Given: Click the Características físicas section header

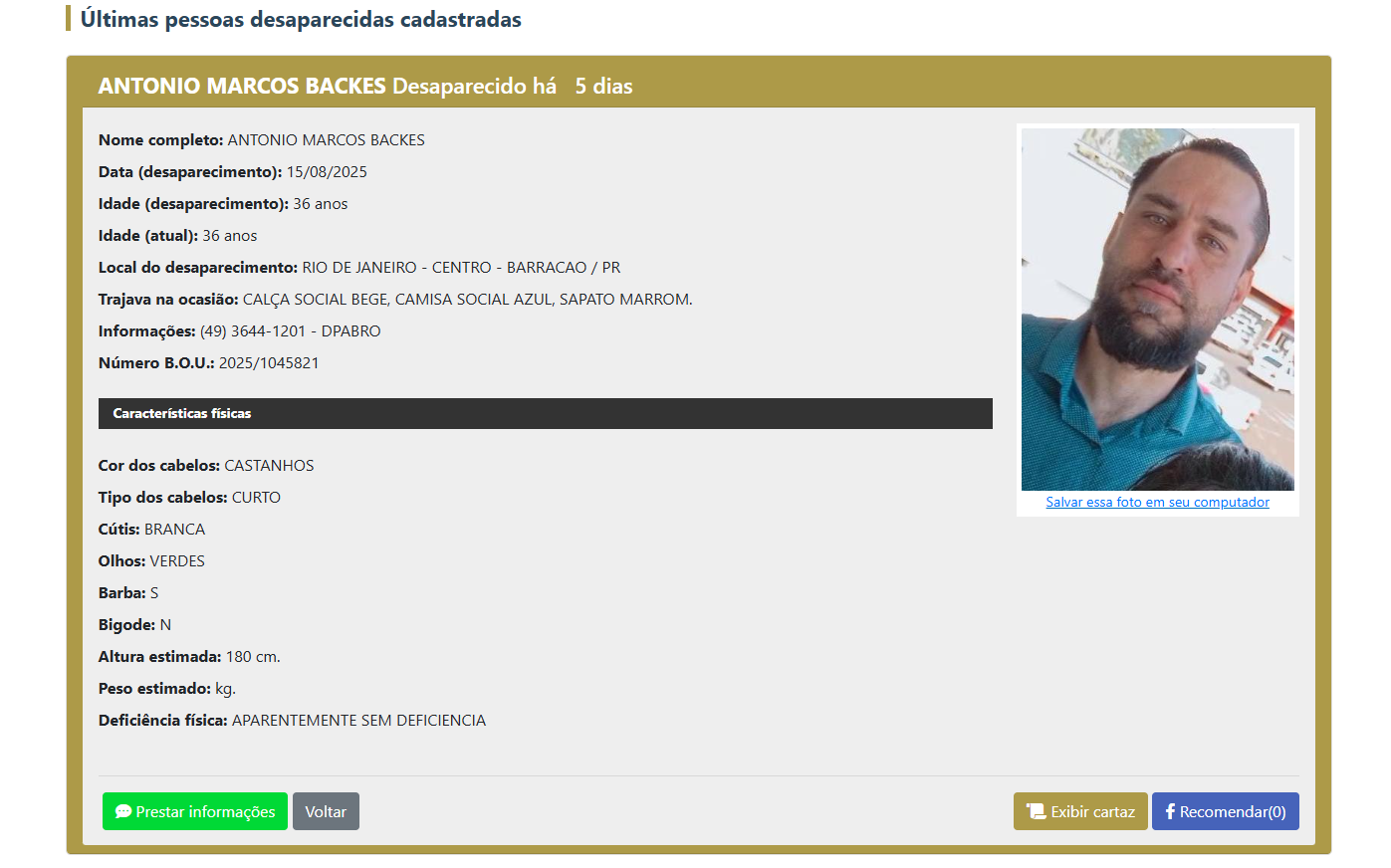Looking at the screenshot, I should 546,413.
